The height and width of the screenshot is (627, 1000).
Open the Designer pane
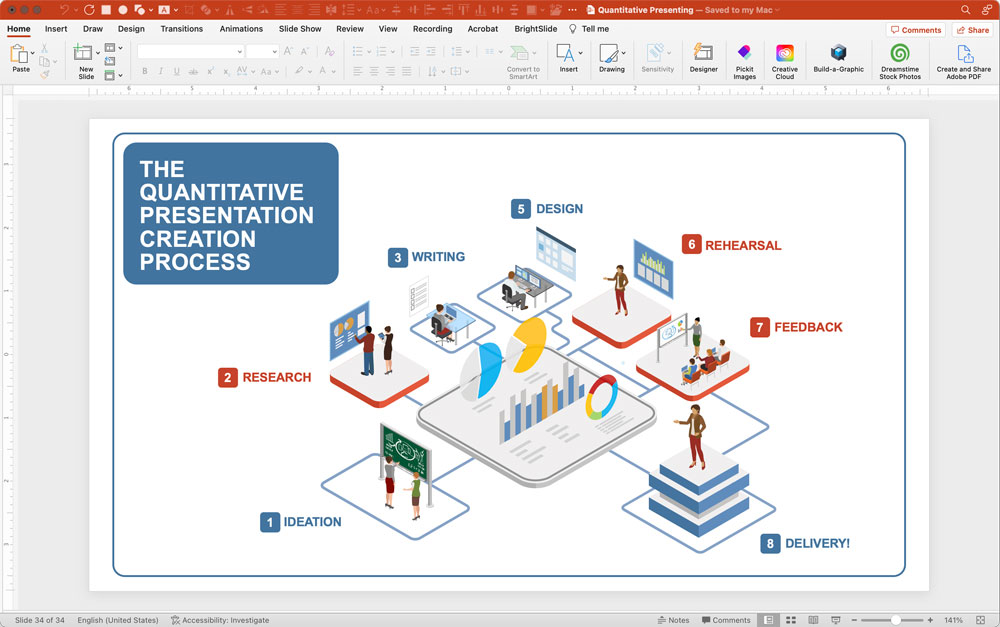(x=703, y=59)
